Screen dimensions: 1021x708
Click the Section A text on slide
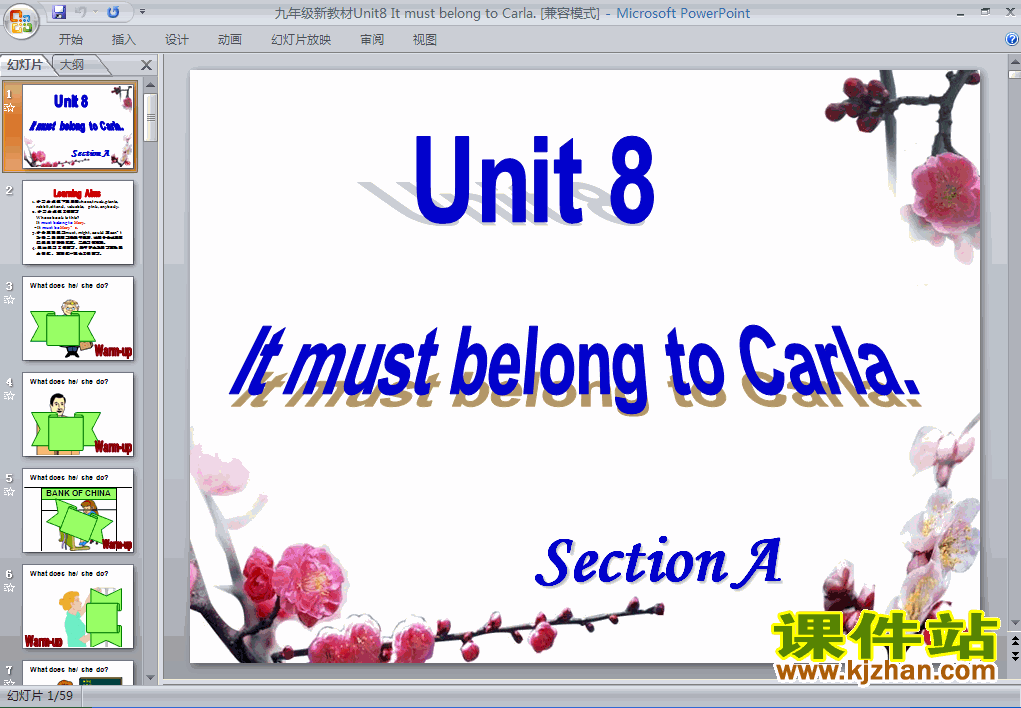[658, 561]
